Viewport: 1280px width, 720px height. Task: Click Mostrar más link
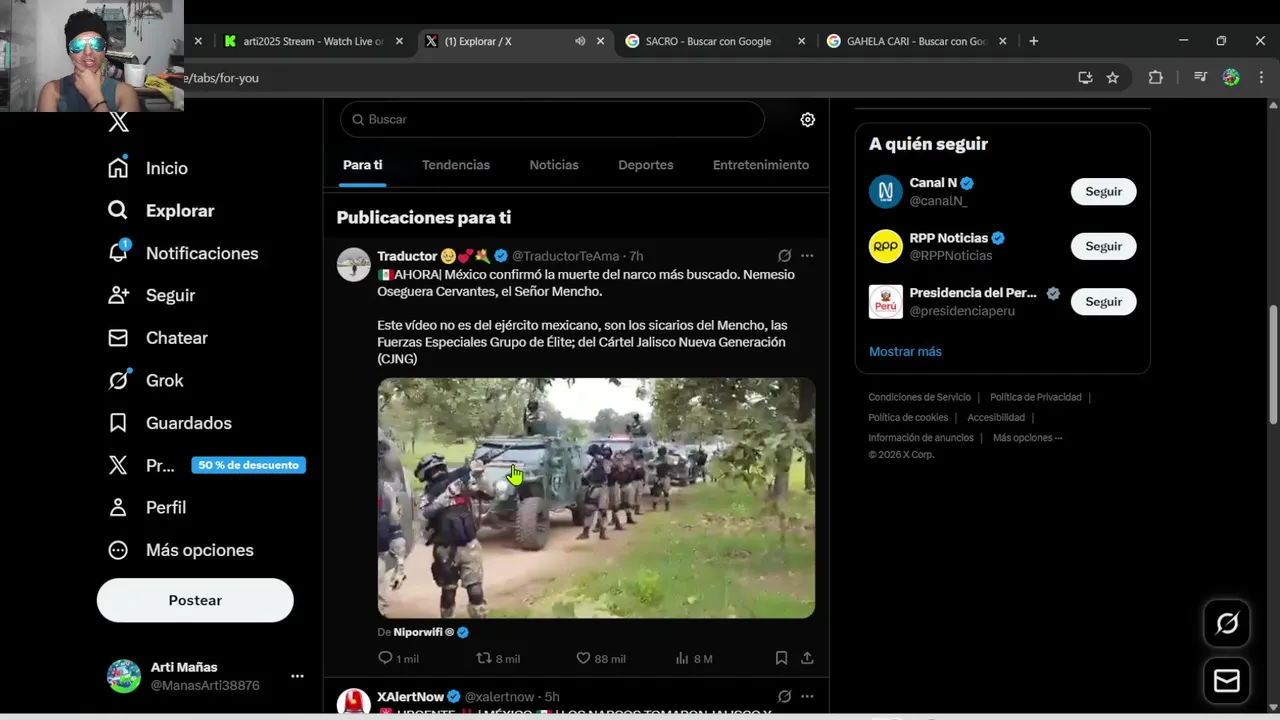(905, 351)
